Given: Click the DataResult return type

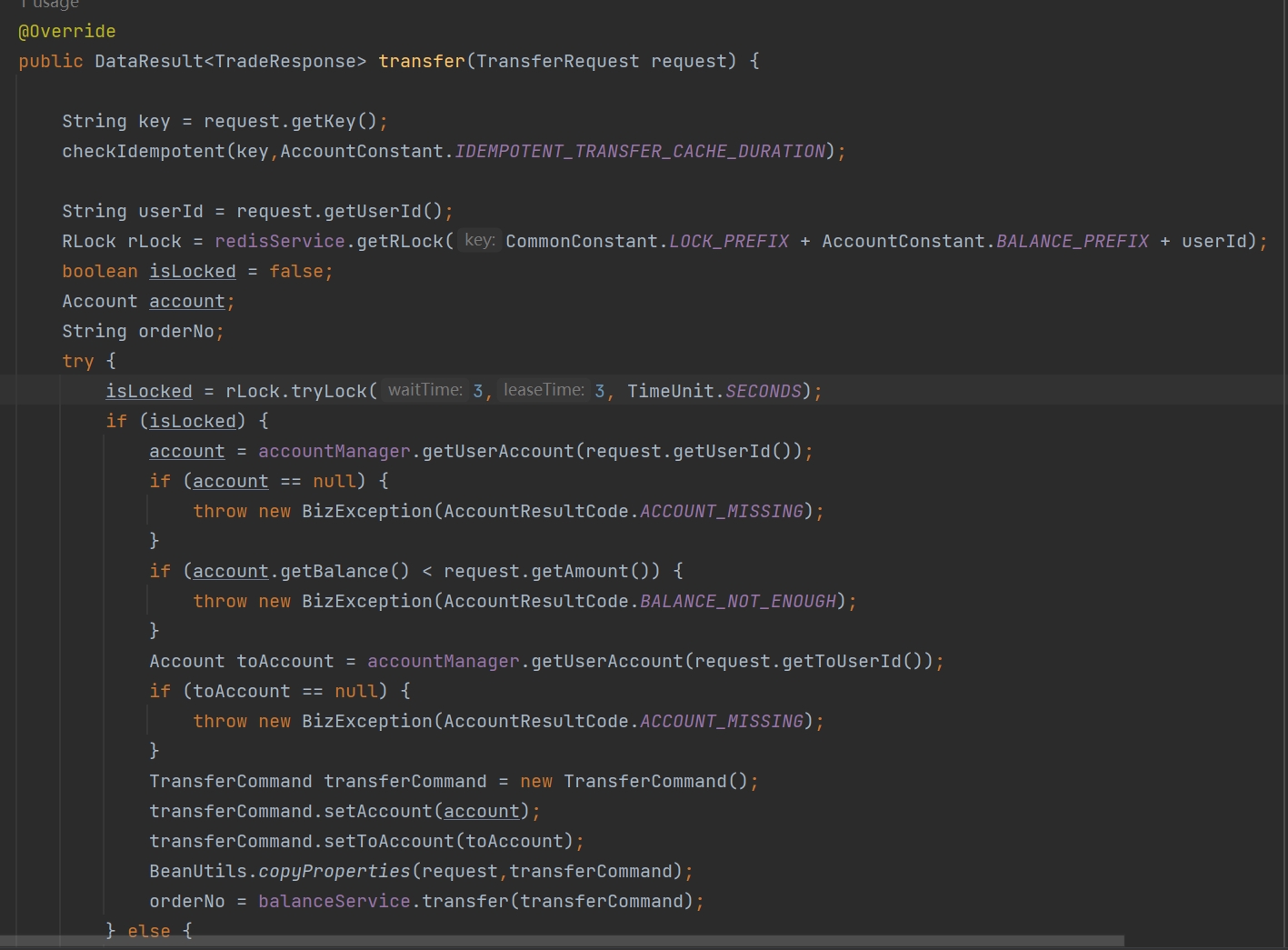Looking at the screenshot, I should coord(149,62).
